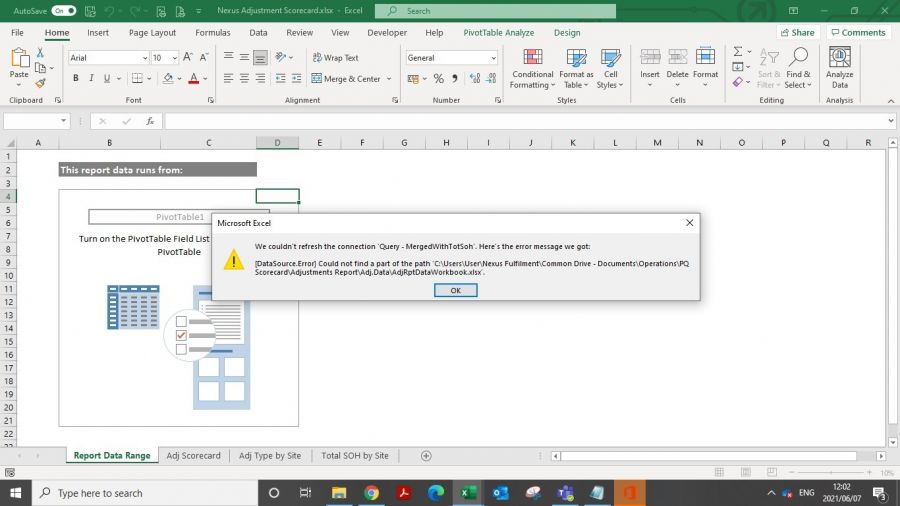
Task: Switch to the Design ribbon tab
Action: pos(567,33)
